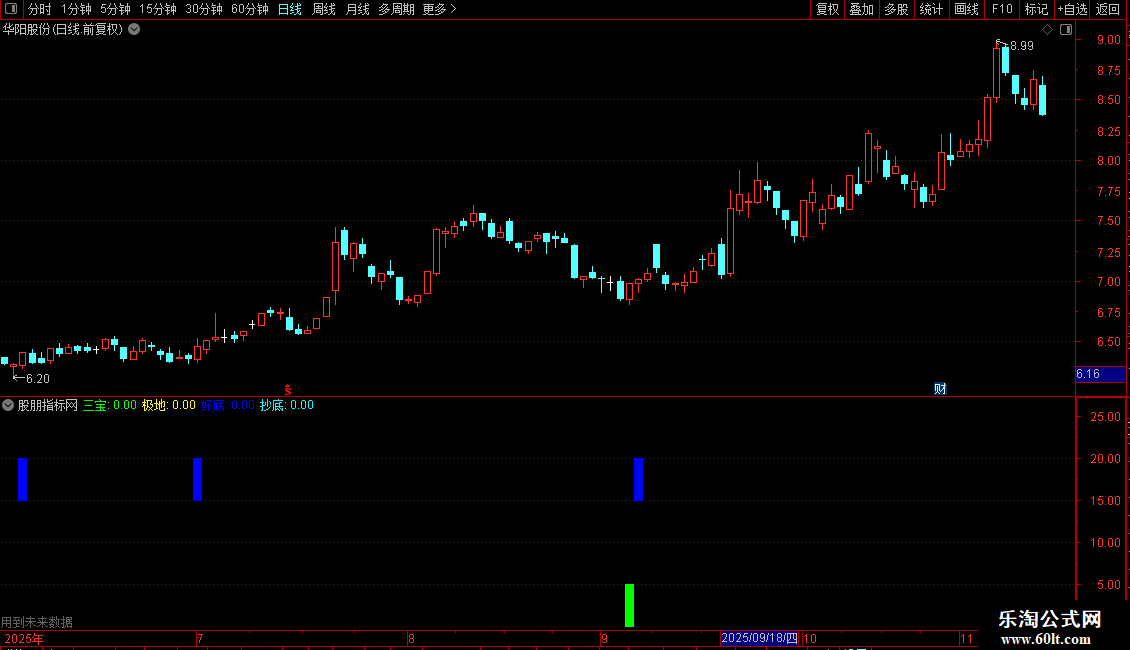The width and height of the screenshot is (1130, 650).
Task: Click the 8.99 high price label
Action: (1021, 45)
